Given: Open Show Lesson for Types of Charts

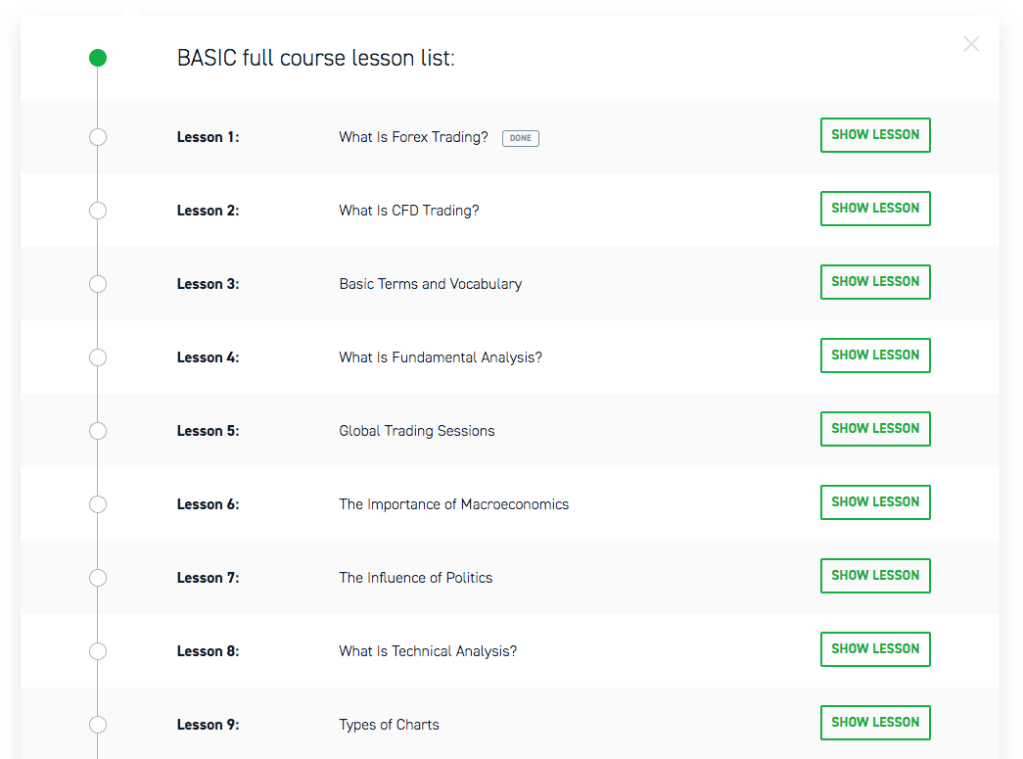Looking at the screenshot, I should [875, 723].
